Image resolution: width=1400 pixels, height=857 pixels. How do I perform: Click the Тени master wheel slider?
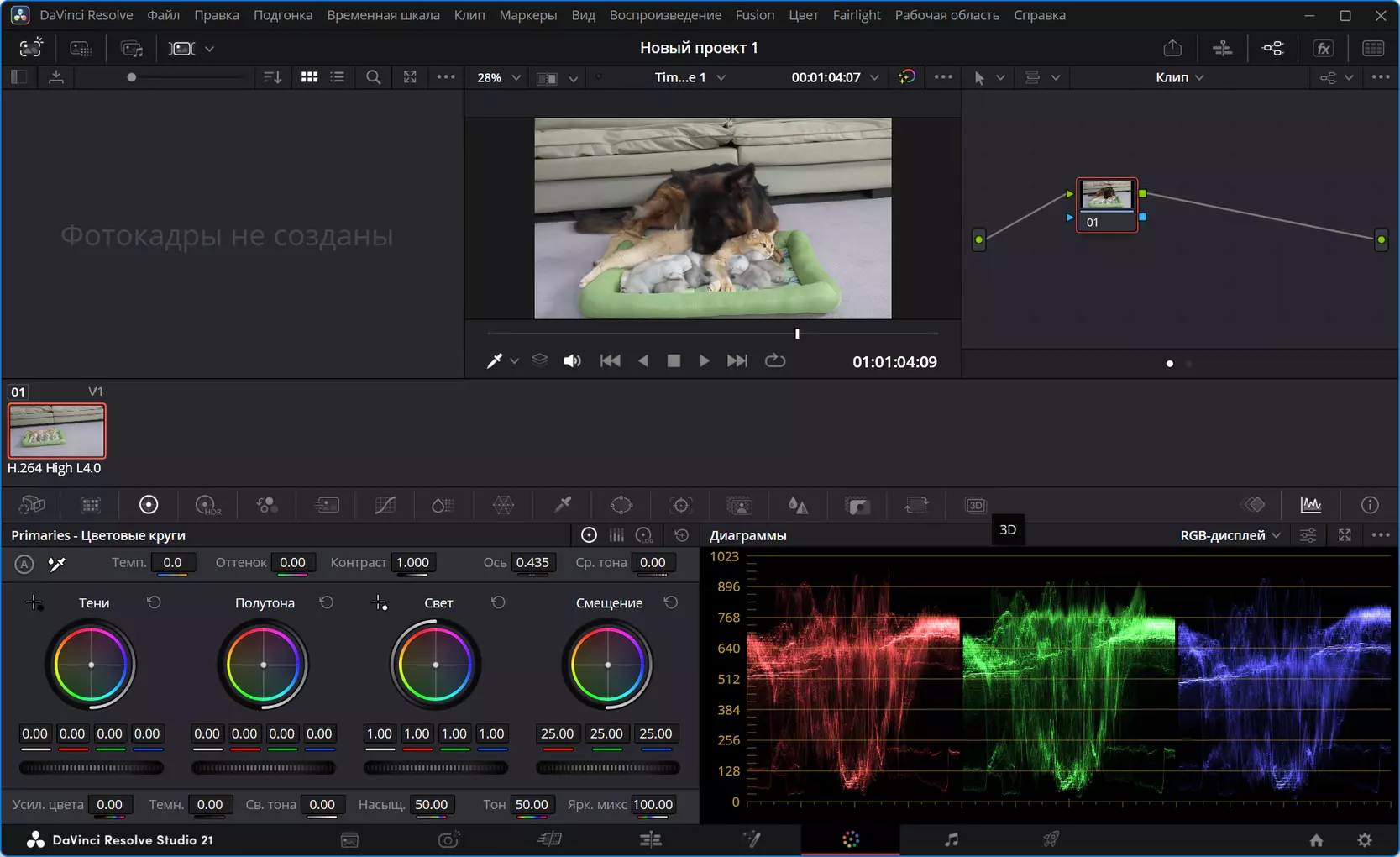[x=92, y=767]
